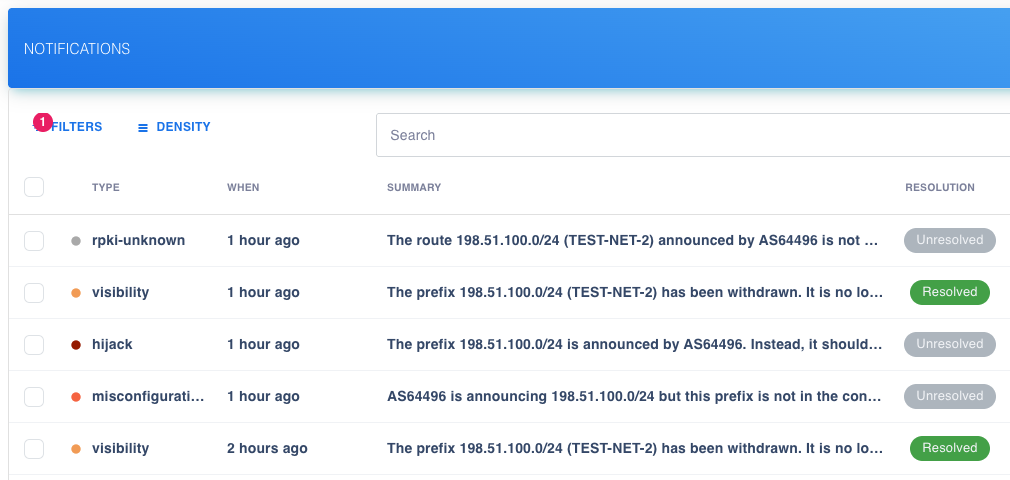
Task: Sort by the Resolution column header
Action: [x=939, y=188]
